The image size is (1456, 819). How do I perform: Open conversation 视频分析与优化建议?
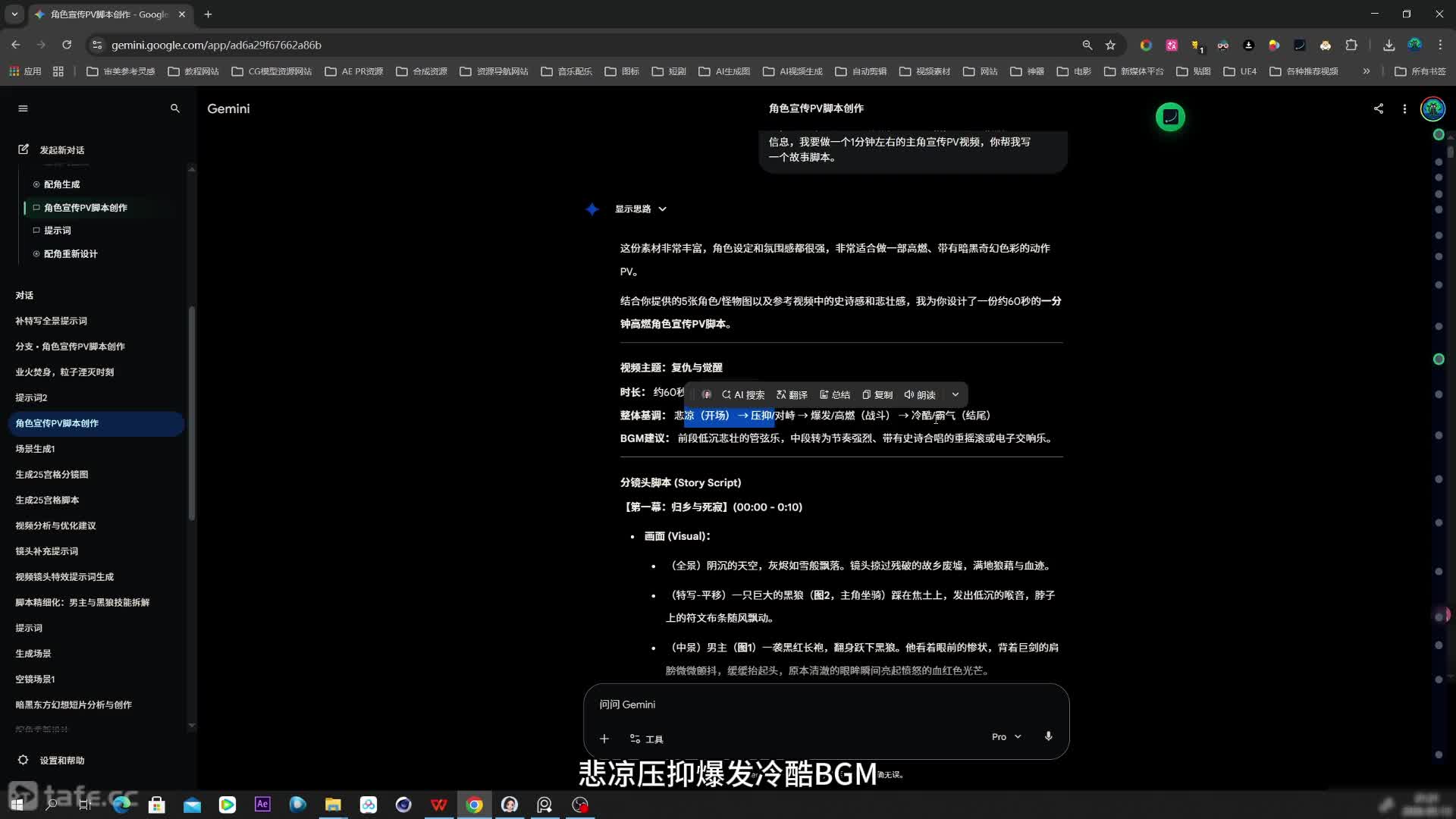click(x=56, y=526)
